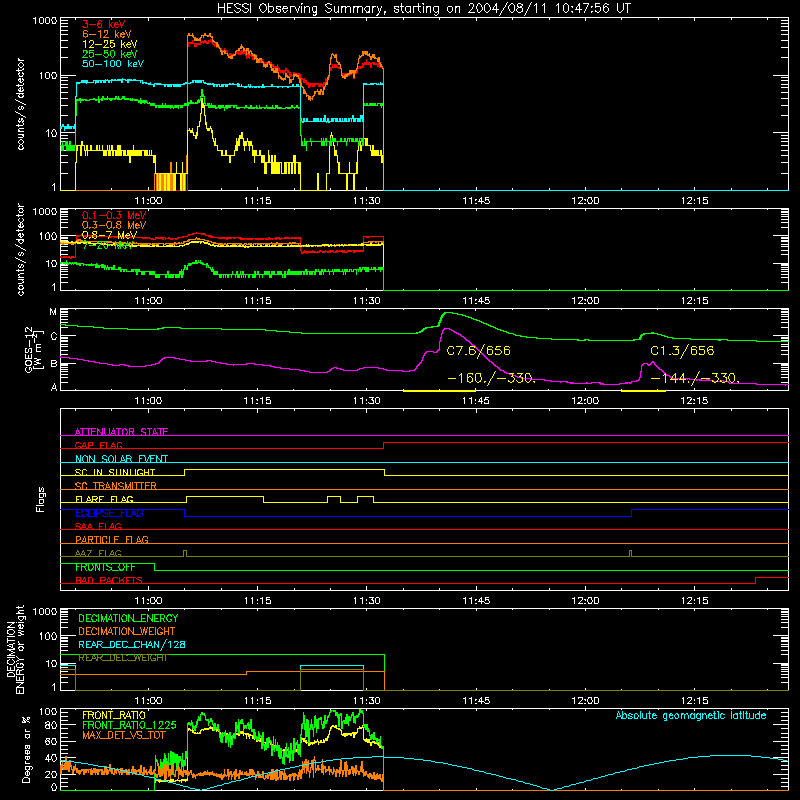800x800 pixels.
Task: Click the REAR_DEC_WEIGHT legend label
Action: pos(123,658)
